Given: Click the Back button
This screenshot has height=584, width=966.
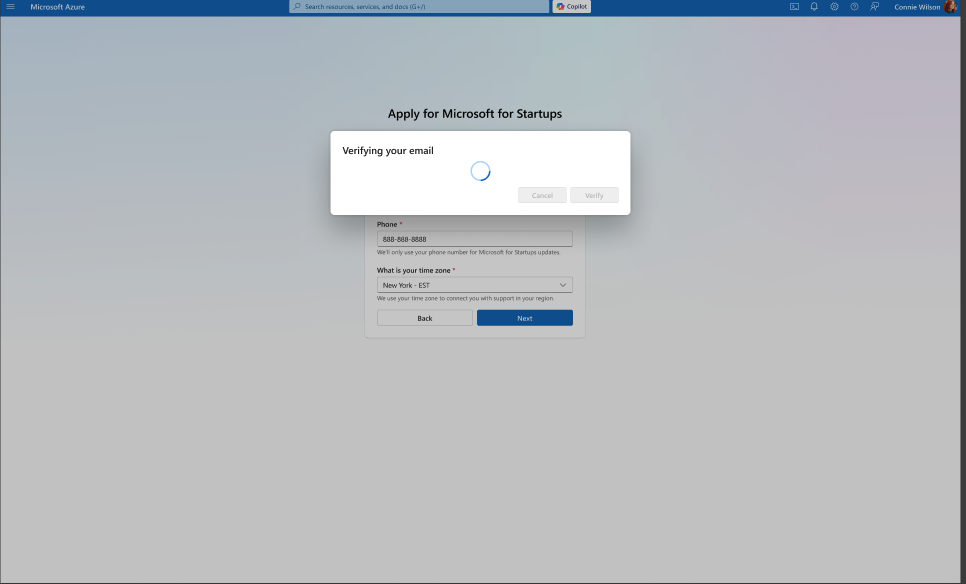Looking at the screenshot, I should [424, 318].
